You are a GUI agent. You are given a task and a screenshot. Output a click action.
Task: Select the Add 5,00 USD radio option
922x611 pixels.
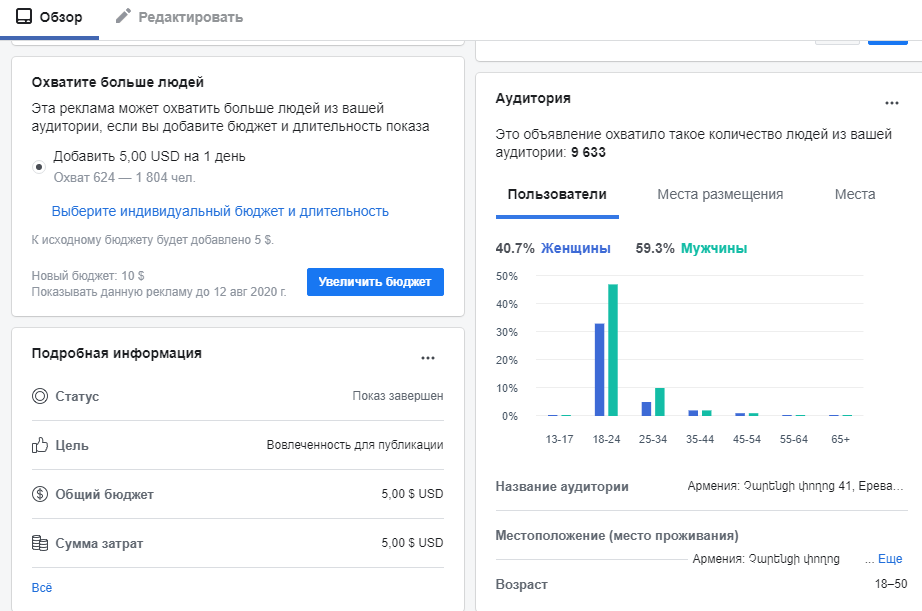[x=39, y=167]
